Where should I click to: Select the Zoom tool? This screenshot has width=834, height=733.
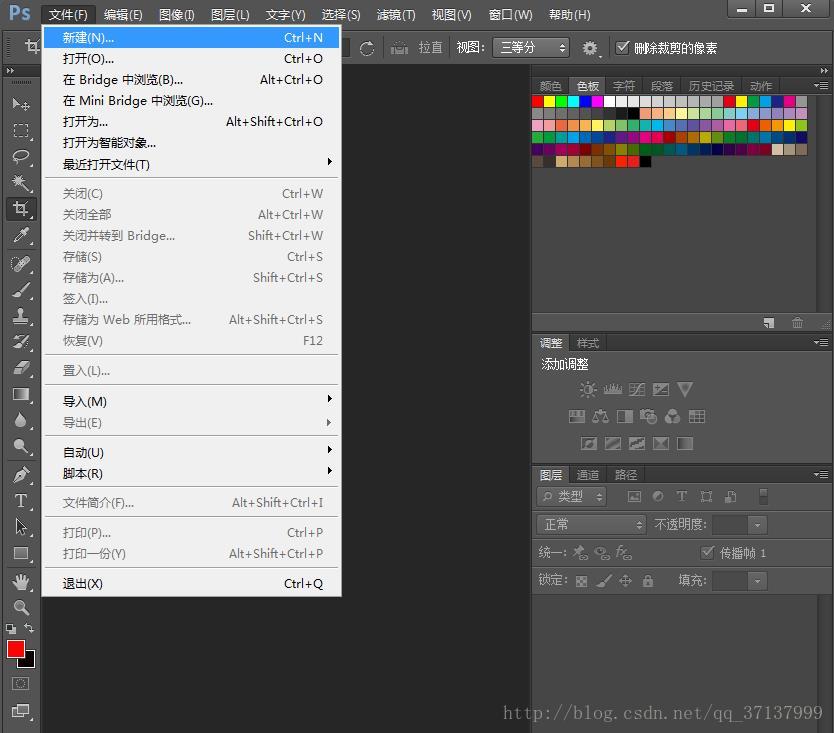tap(21, 607)
